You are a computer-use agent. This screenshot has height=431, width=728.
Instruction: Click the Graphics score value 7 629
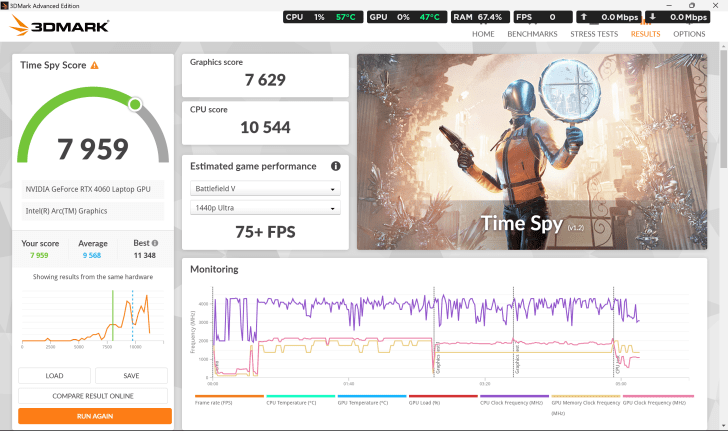(x=265, y=80)
